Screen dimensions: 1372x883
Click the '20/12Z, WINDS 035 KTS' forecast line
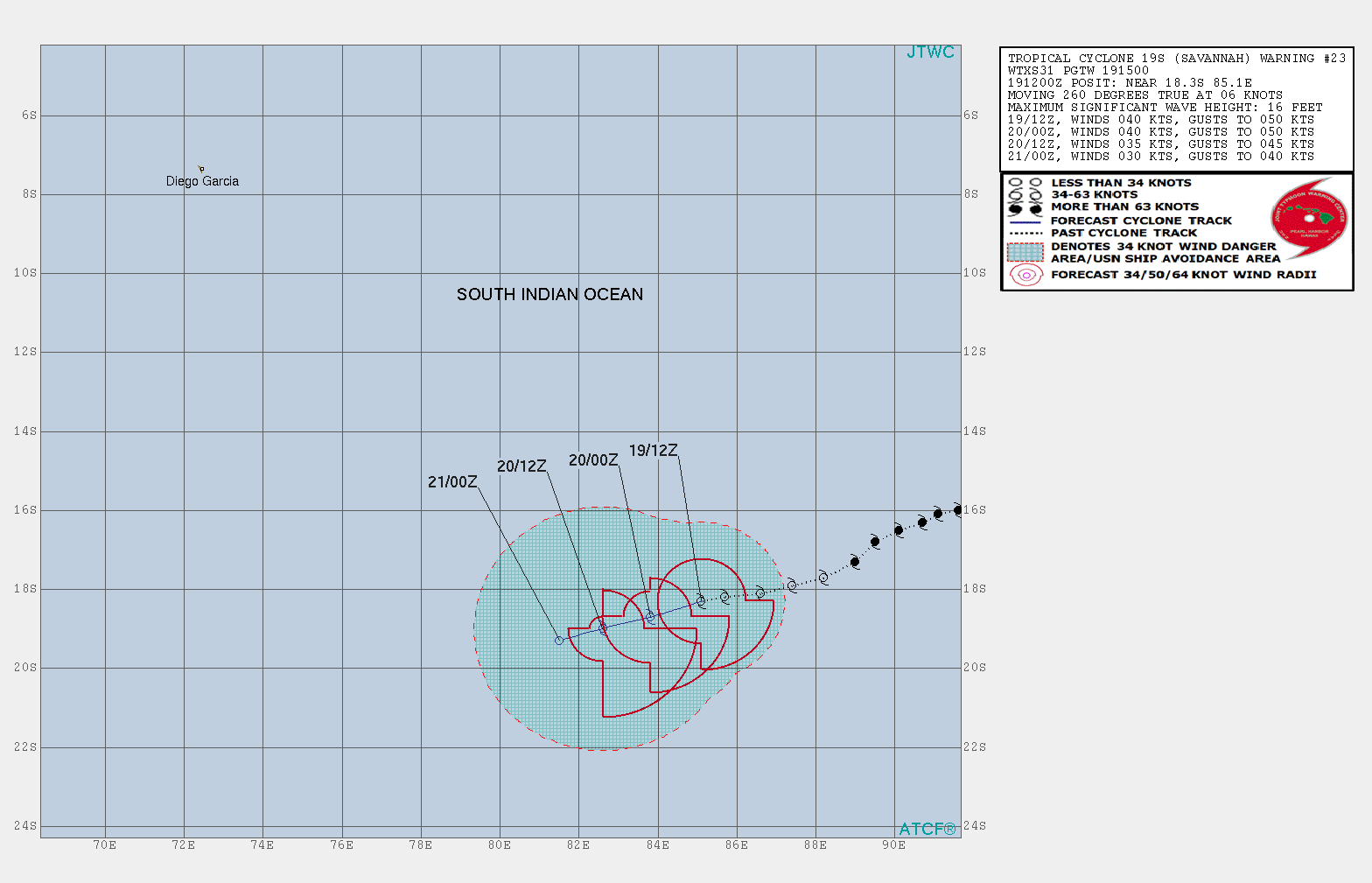[1161, 144]
